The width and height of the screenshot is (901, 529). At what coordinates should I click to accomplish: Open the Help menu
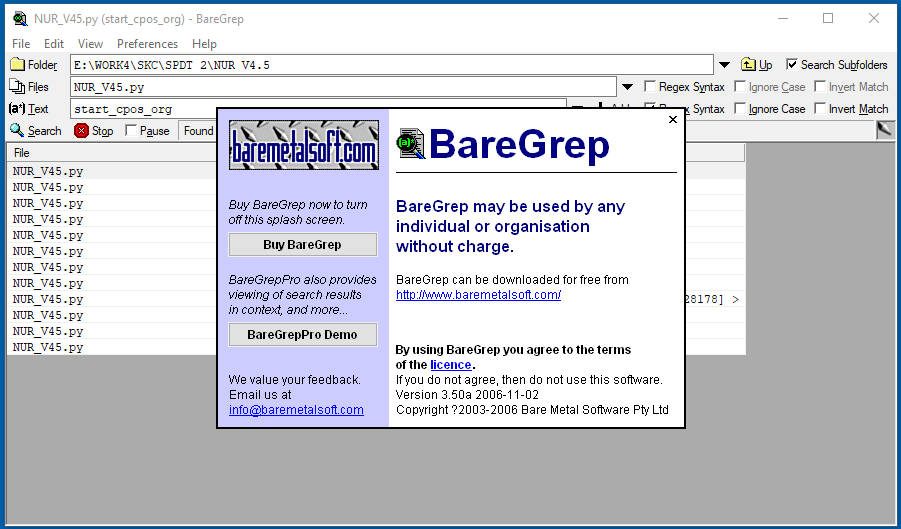pyautogui.click(x=204, y=44)
